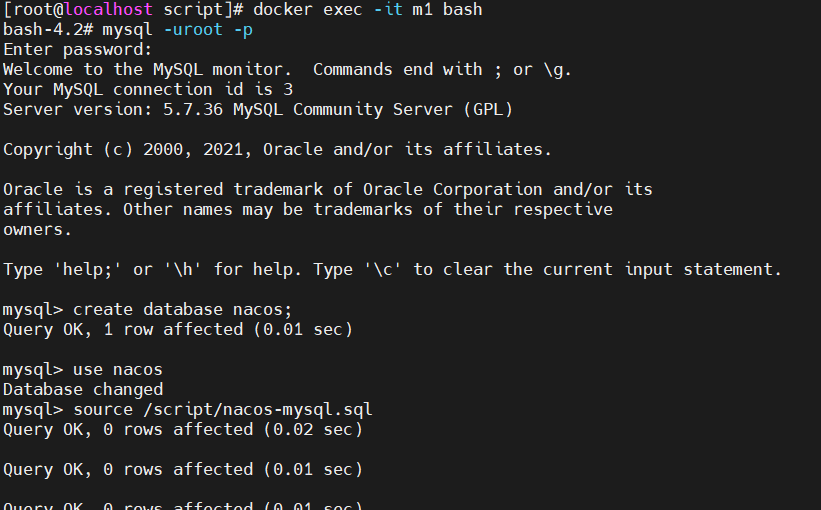
Task: Click the 'Oracle is a registered trademark' line
Action: [x=328, y=190]
